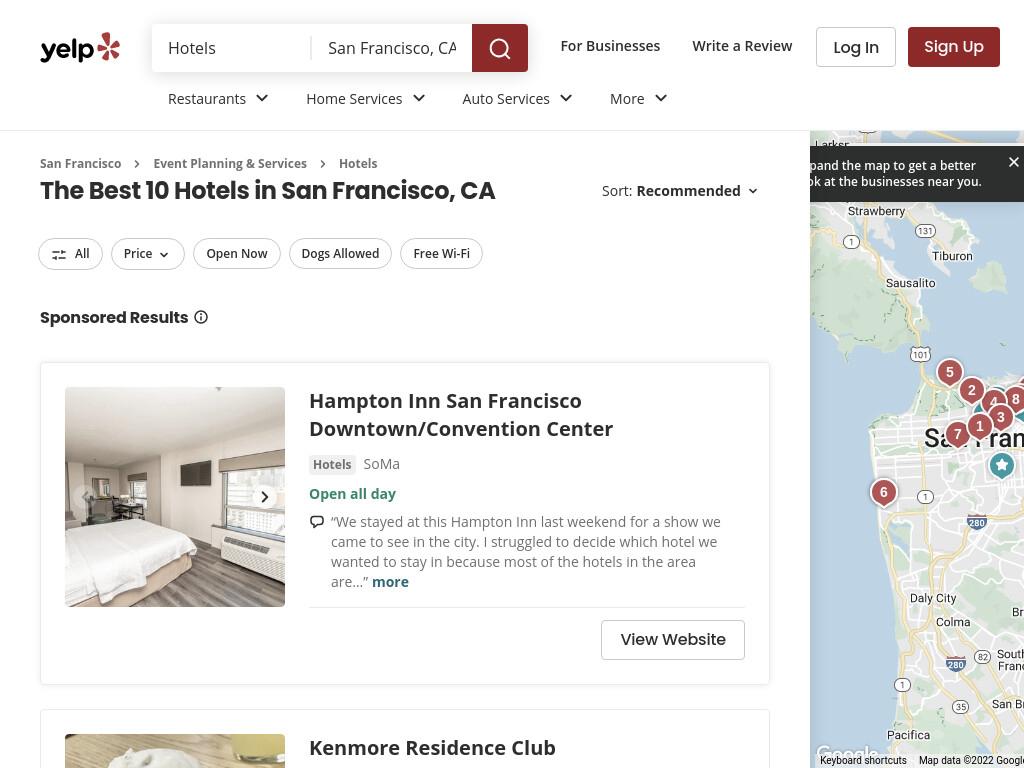Open For Businesses link
This screenshot has height=768, width=1024.
pyautogui.click(x=610, y=46)
